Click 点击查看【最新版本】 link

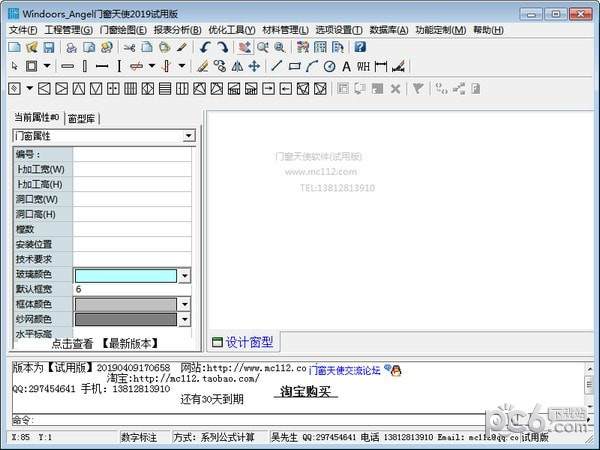(x=103, y=343)
